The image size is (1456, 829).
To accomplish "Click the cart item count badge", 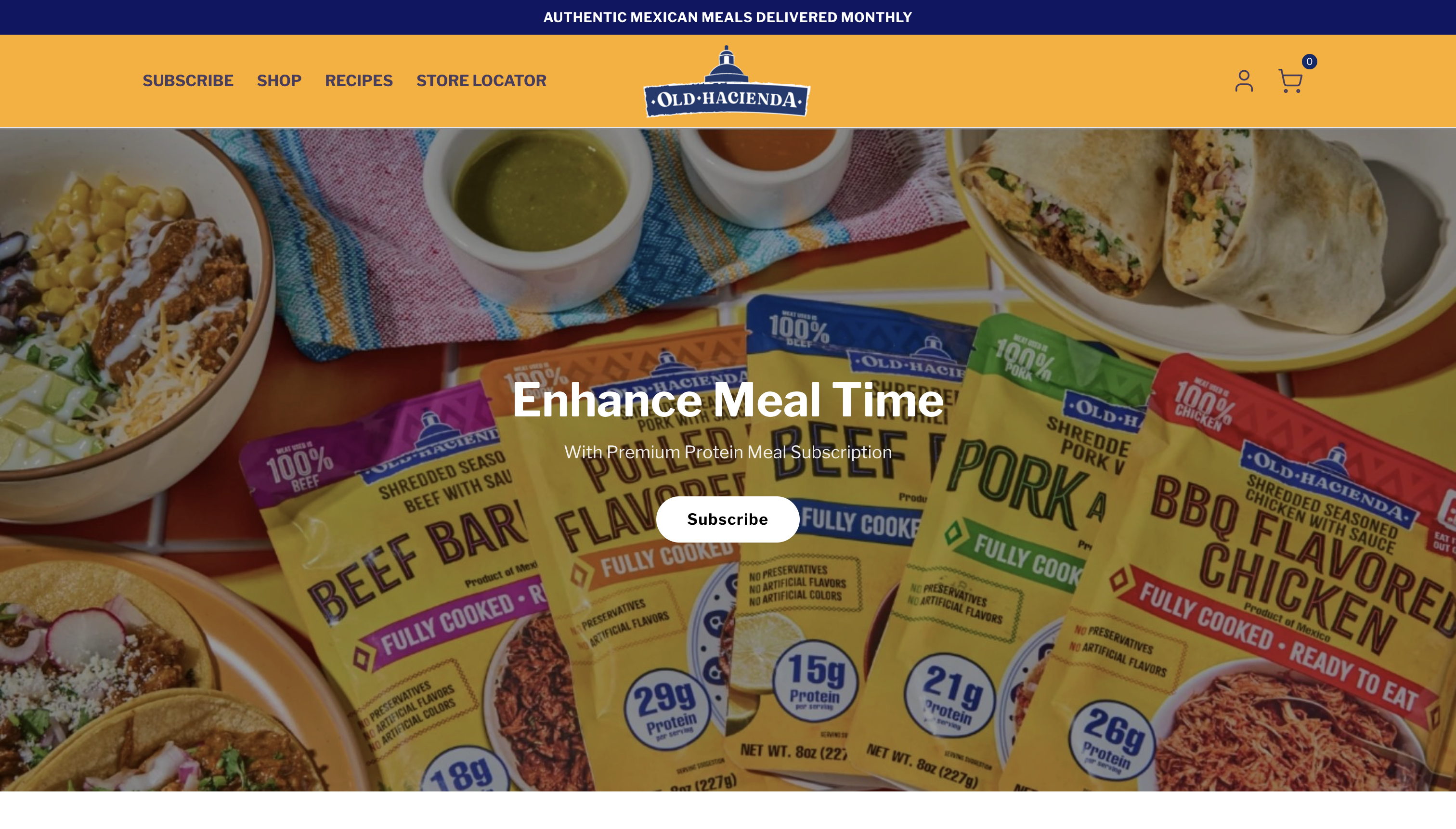I will 1309,62.
